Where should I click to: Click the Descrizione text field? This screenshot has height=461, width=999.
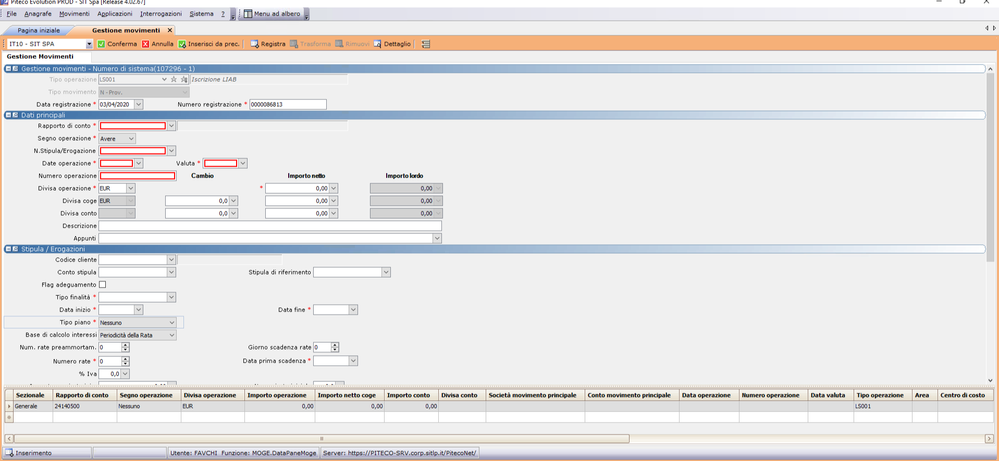point(270,226)
